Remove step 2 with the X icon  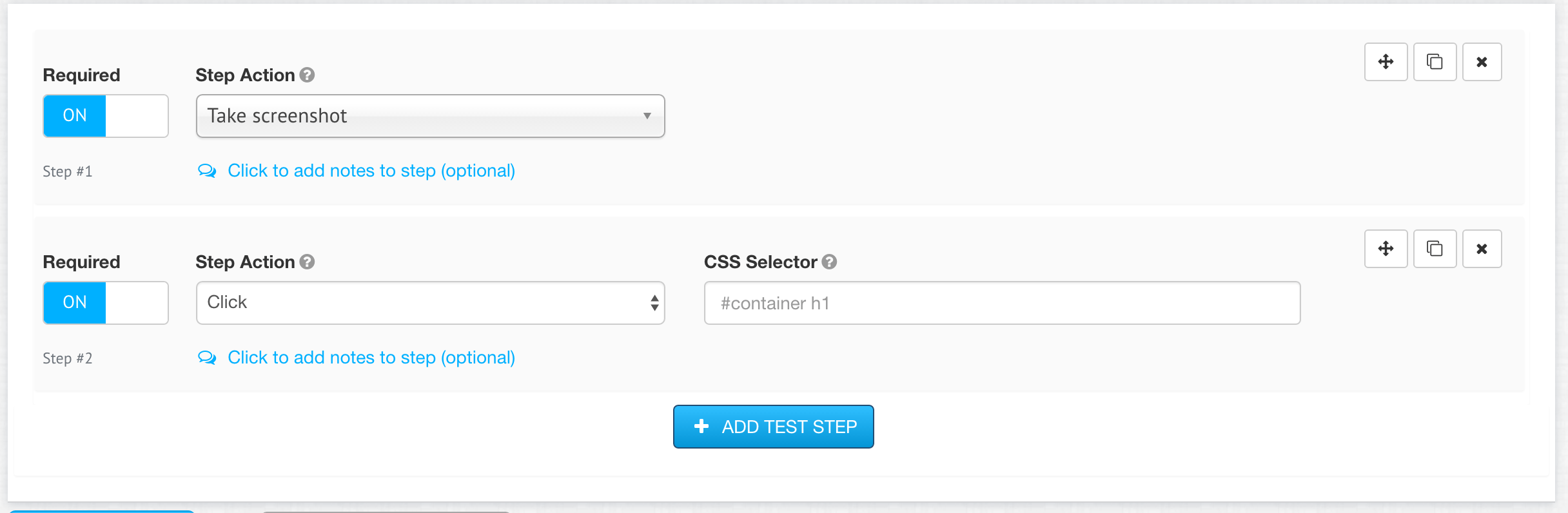tap(1482, 249)
